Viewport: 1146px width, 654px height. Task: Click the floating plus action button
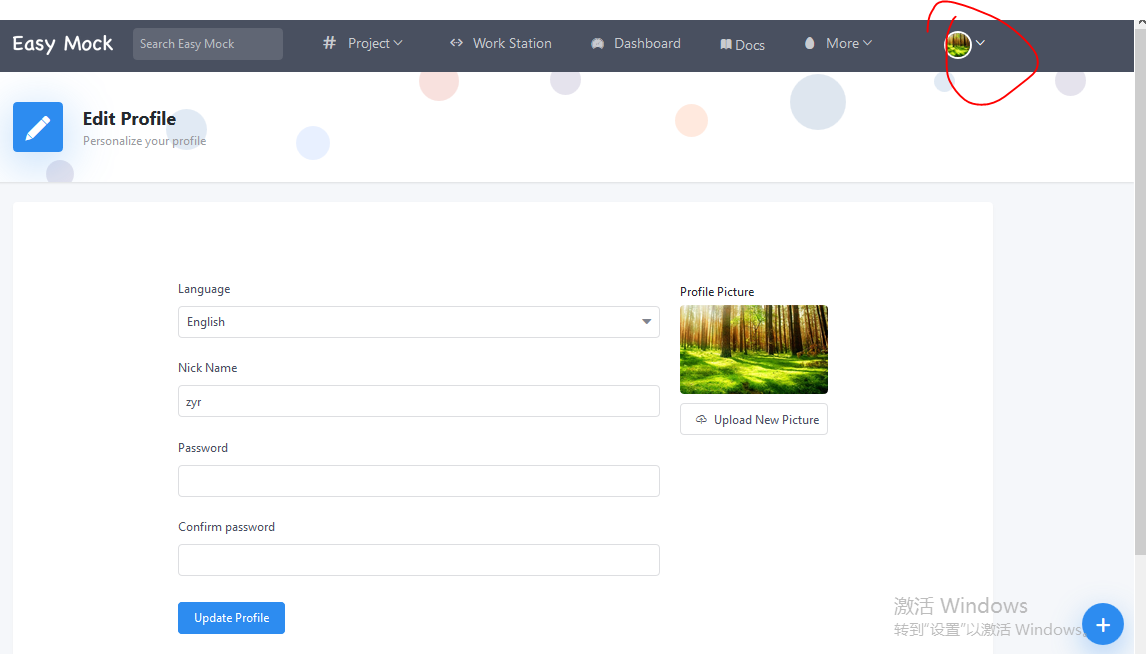(x=1103, y=624)
